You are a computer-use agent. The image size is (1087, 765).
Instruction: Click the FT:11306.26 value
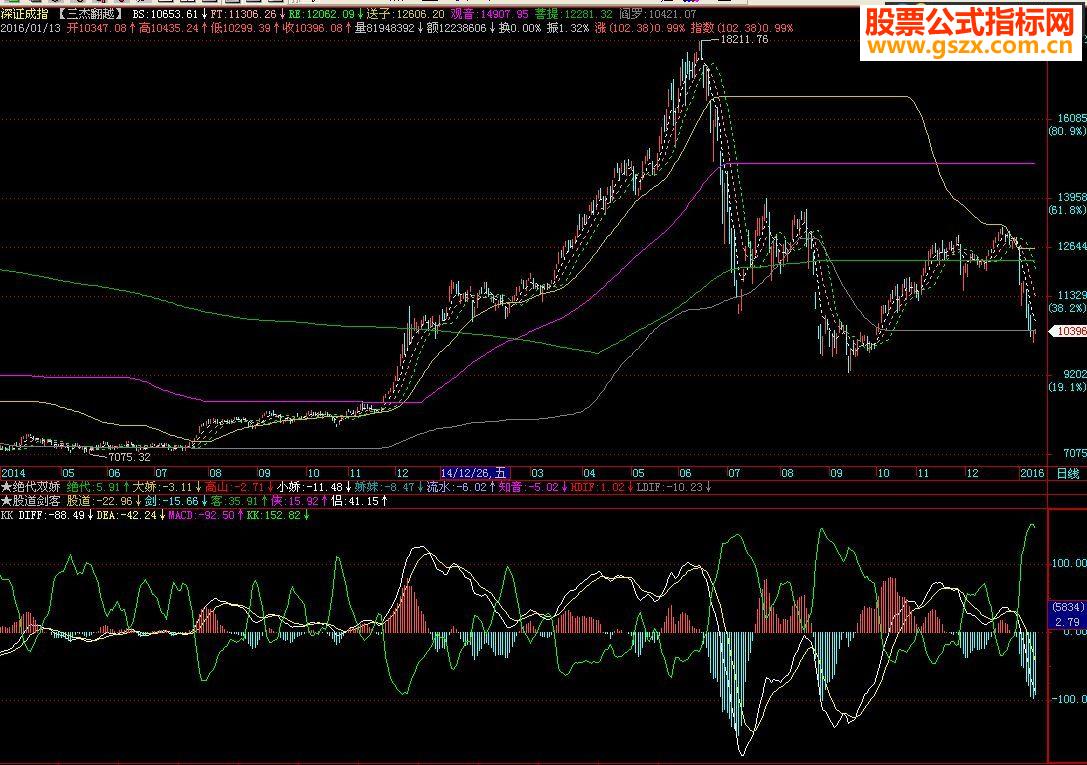point(243,14)
